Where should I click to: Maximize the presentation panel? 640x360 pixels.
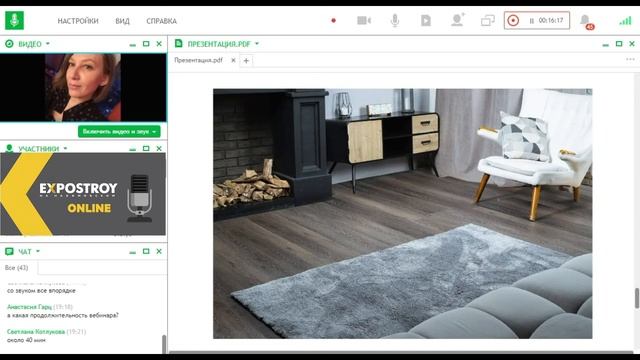[619, 44]
